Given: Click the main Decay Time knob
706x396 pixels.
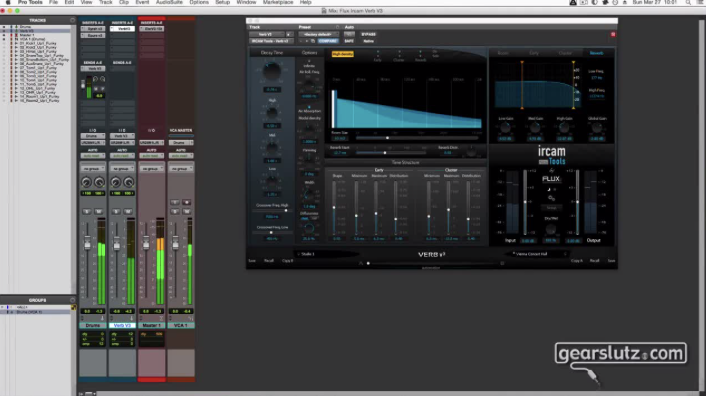Looking at the screenshot, I should (272, 71).
